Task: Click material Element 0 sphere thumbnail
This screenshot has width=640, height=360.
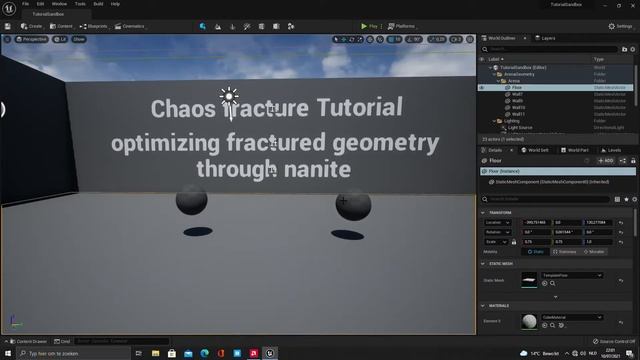Action: (529, 321)
